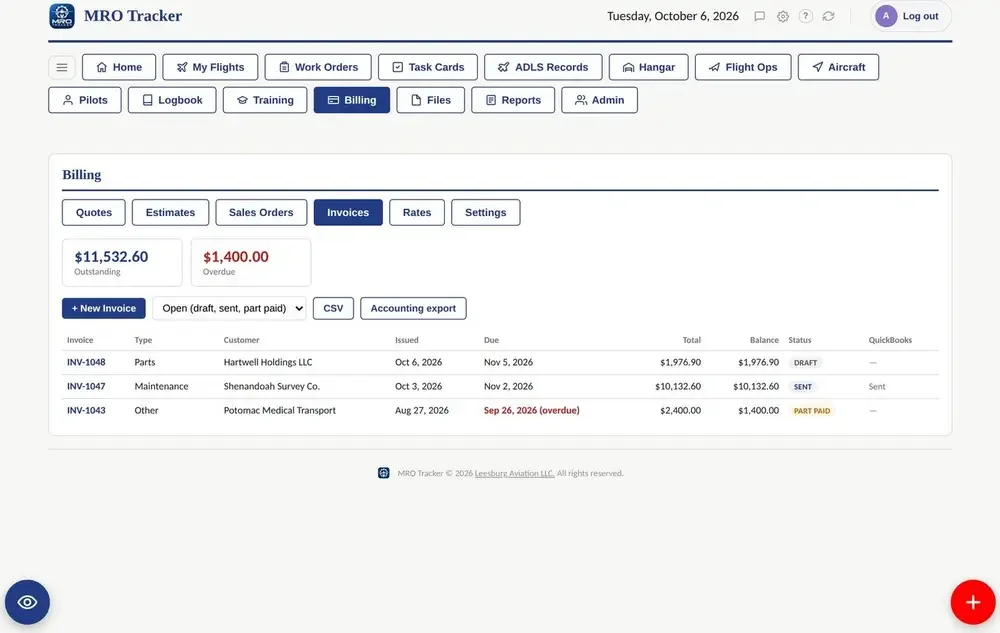Image resolution: width=1000 pixels, height=633 pixels.
Task: Click Hartwell Holdings LLC customer cell
Action: pyautogui.click(x=268, y=362)
